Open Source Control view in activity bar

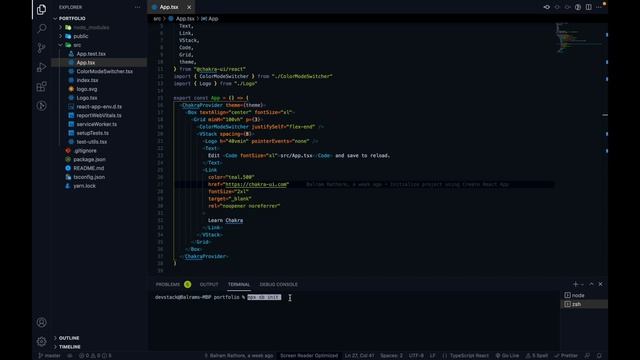pyautogui.click(x=41, y=48)
